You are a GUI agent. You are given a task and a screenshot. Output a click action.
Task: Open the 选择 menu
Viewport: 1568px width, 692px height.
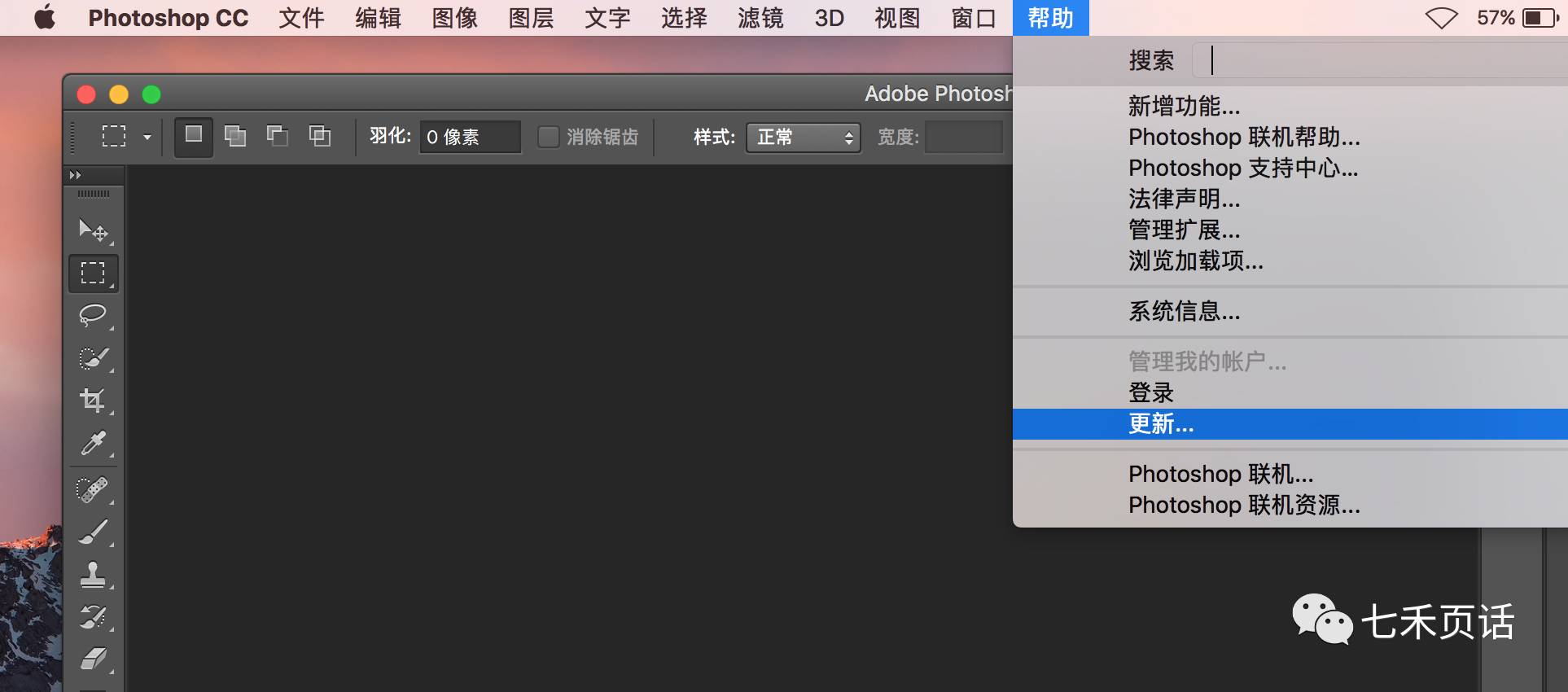pyautogui.click(x=684, y=18)
